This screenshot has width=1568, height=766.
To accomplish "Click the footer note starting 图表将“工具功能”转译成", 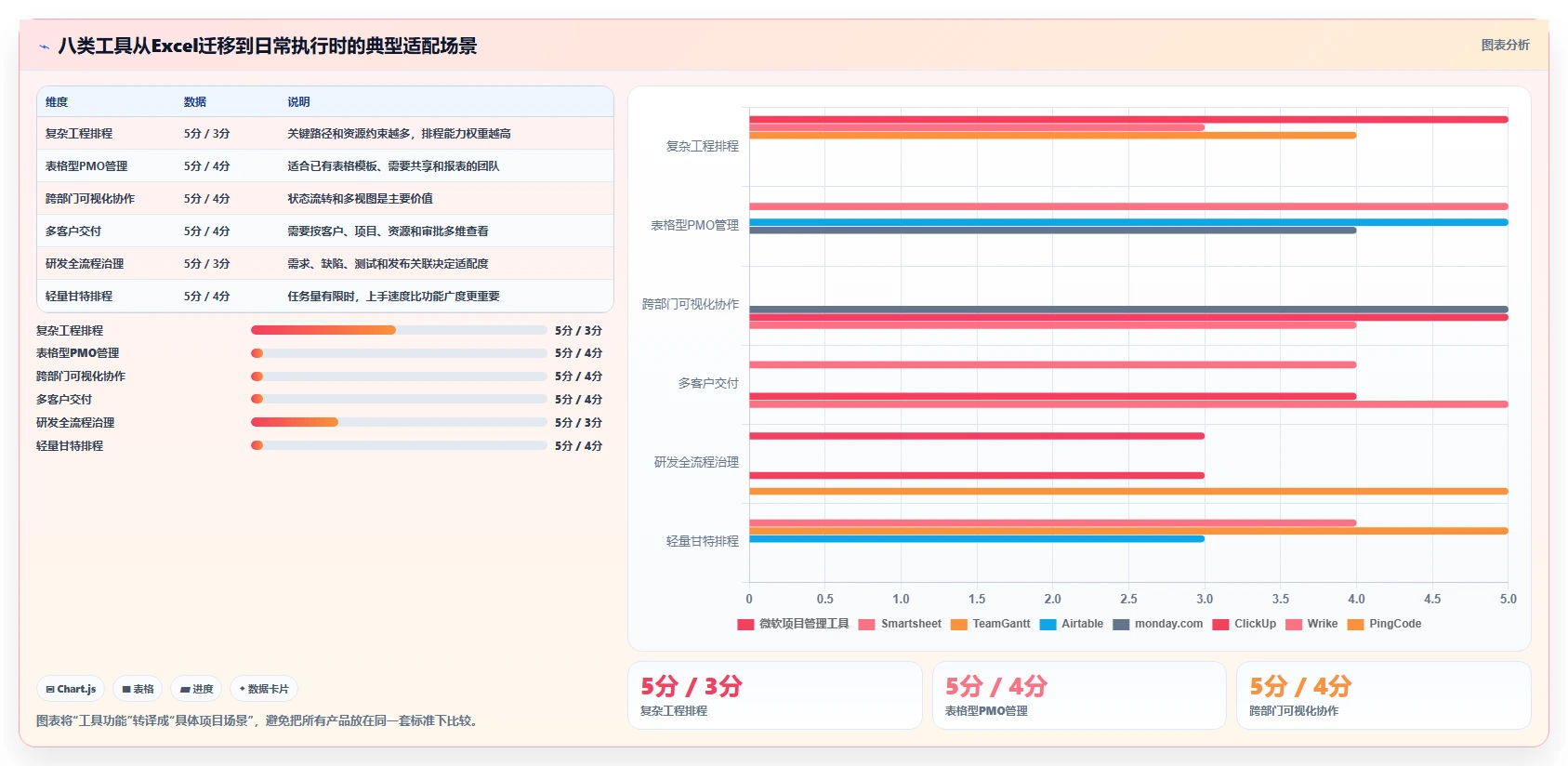I will pyautogui.click(x=259, y=720).
